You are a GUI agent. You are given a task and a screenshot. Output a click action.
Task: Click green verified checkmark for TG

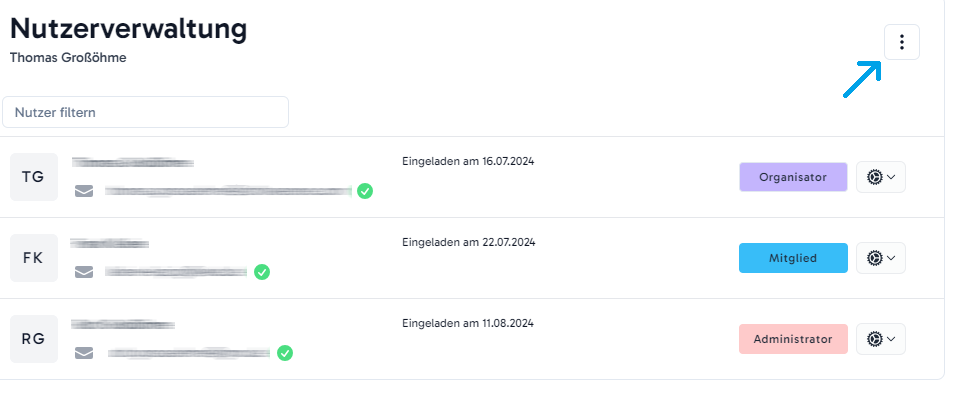[365, 191]
